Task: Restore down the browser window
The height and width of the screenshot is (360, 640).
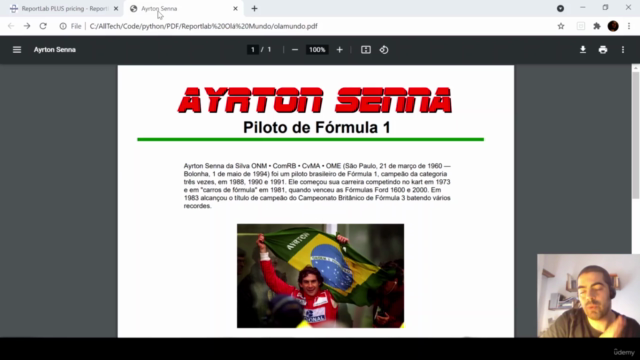Action: (x=605, y=8)
